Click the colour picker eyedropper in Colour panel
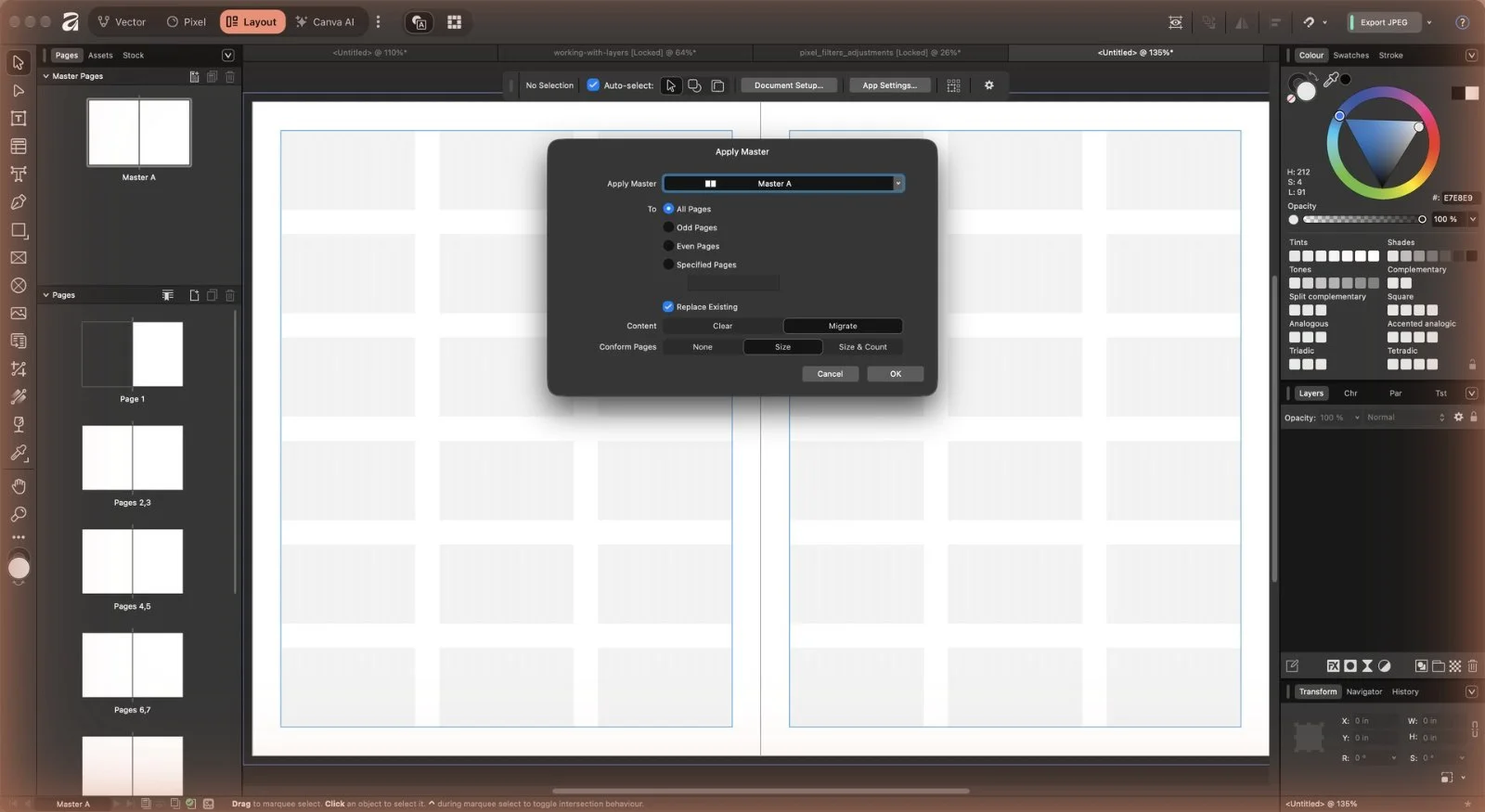The height and width of the screenshot is (812, 1485). pos(1331,80)
